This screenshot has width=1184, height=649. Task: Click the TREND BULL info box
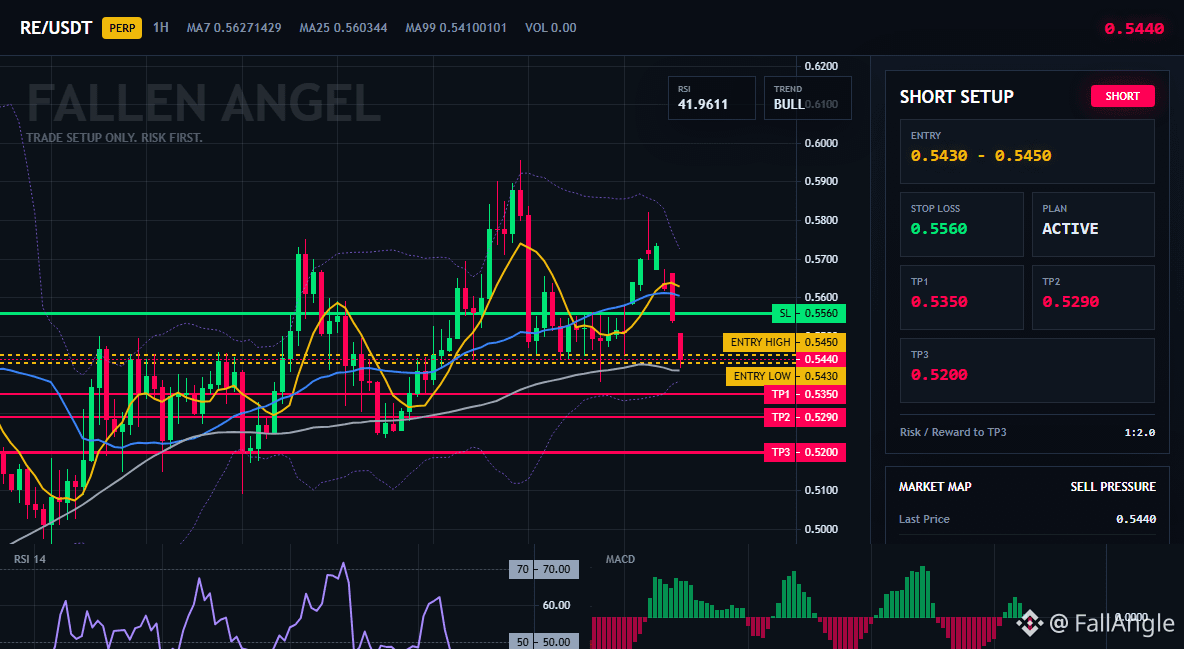point(807,98)
